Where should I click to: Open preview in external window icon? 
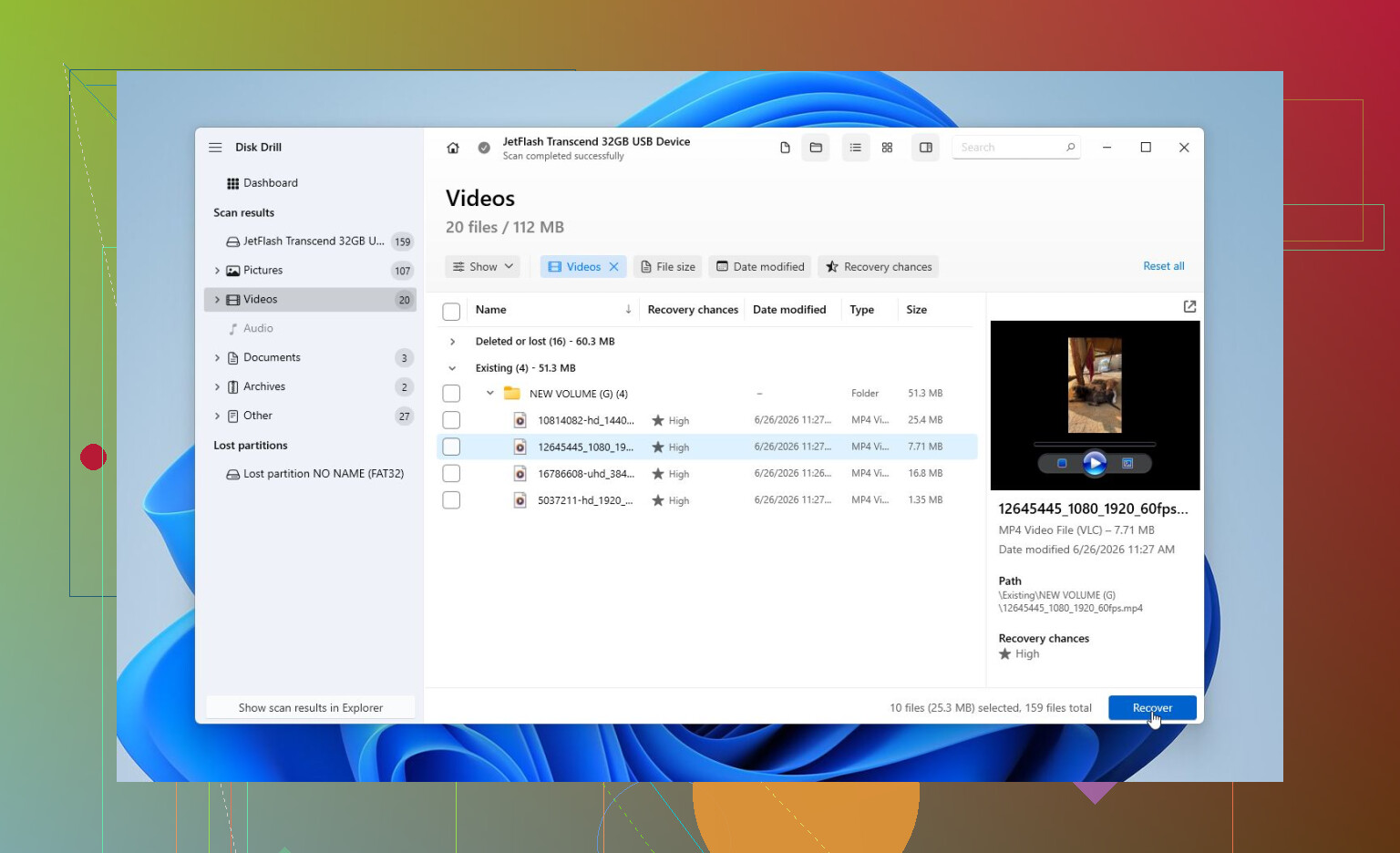(1189, 306)
